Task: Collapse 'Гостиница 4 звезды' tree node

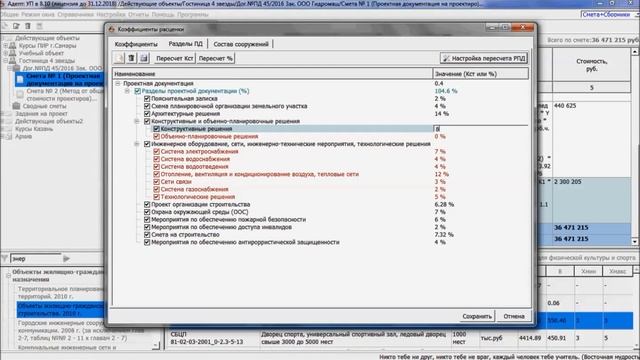Action: point(6,61)
